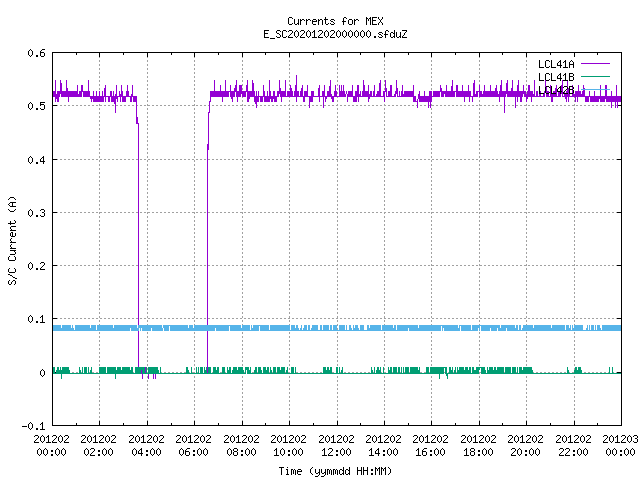Select the file name 'E_SC20201202000000.sfduZ' subtitle
This screenshot has height=480, width=640.
coord(335,34)
